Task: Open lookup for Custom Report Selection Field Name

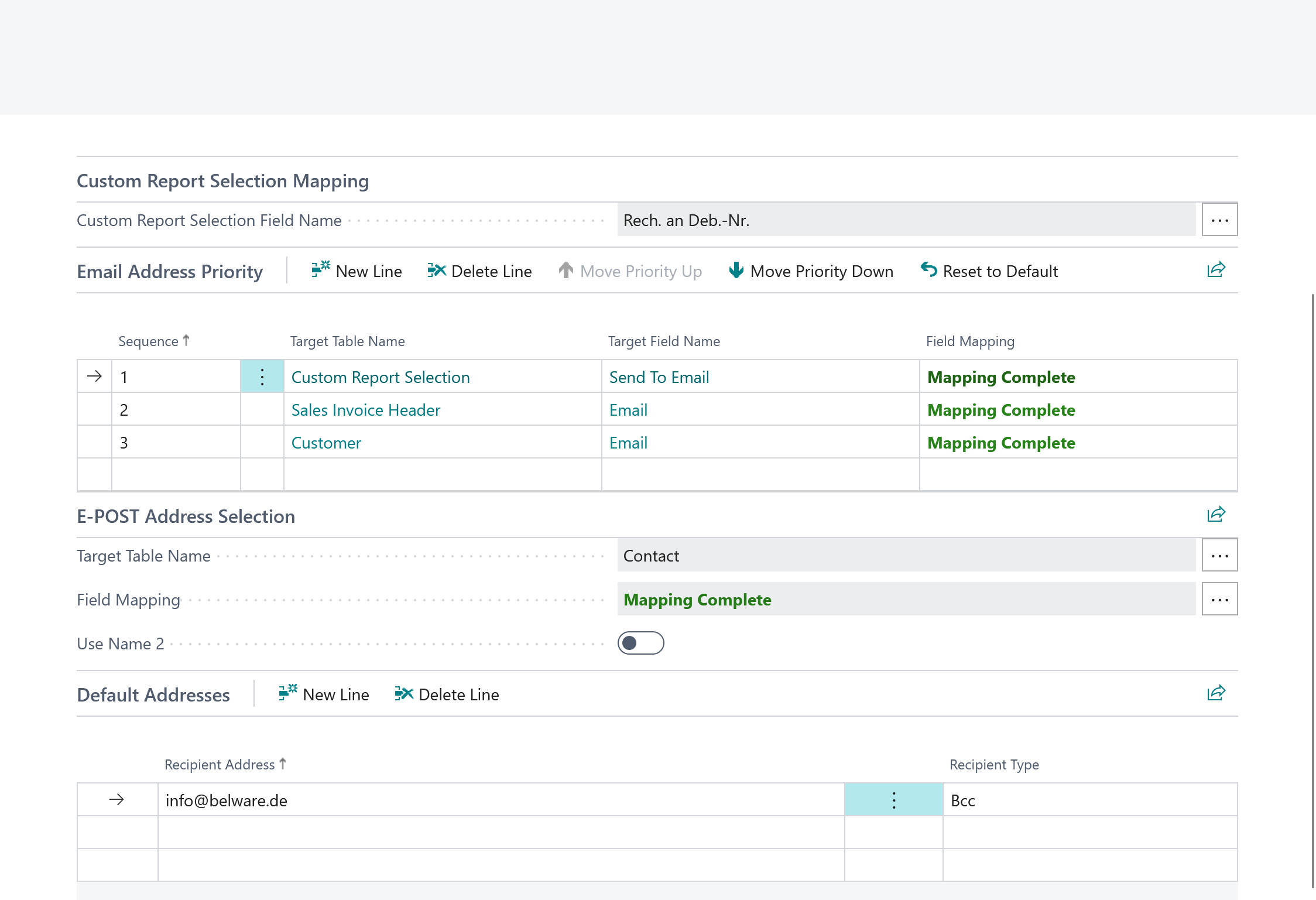Action: 1219,220
